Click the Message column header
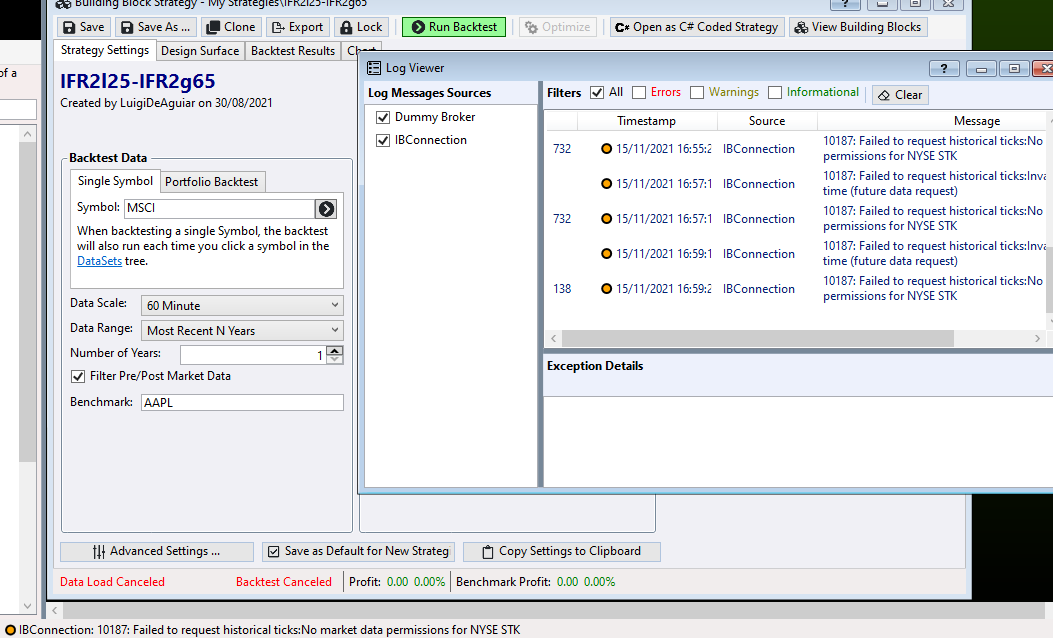This screenshot has height=638, width=1053. click(976, 121)
